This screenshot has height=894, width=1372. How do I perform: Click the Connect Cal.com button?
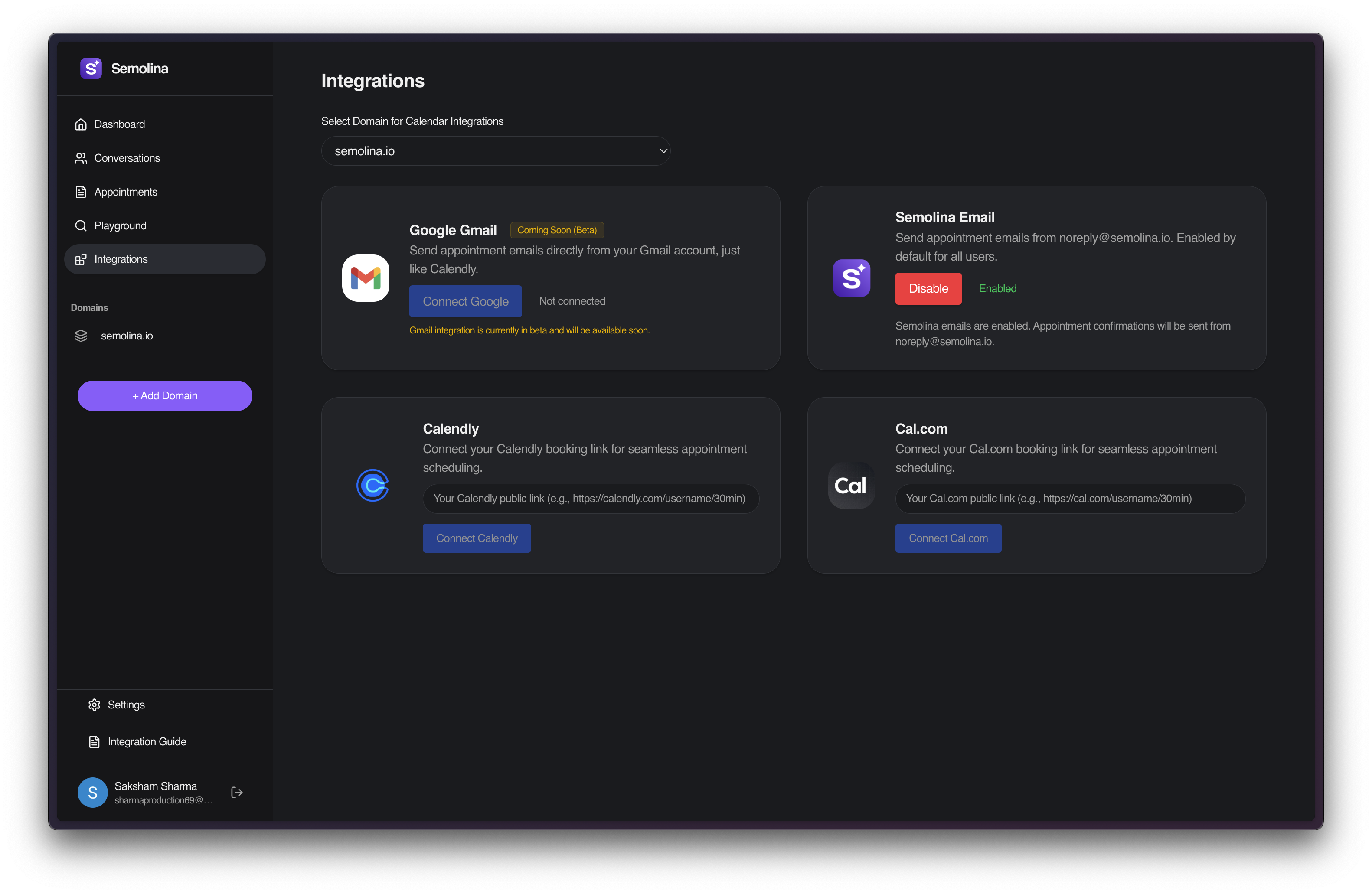coord(948,538)
